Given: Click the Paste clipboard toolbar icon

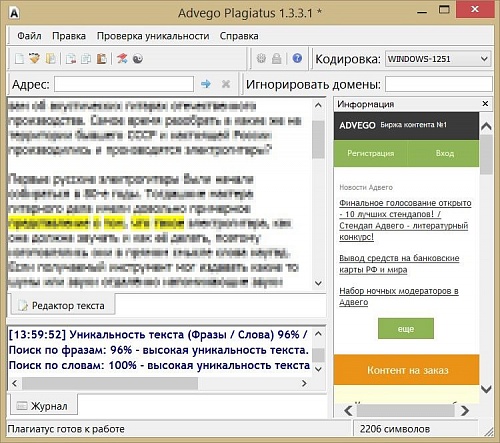Looking at the screenshot, I should pyautogui.click(x=102, y=59).
